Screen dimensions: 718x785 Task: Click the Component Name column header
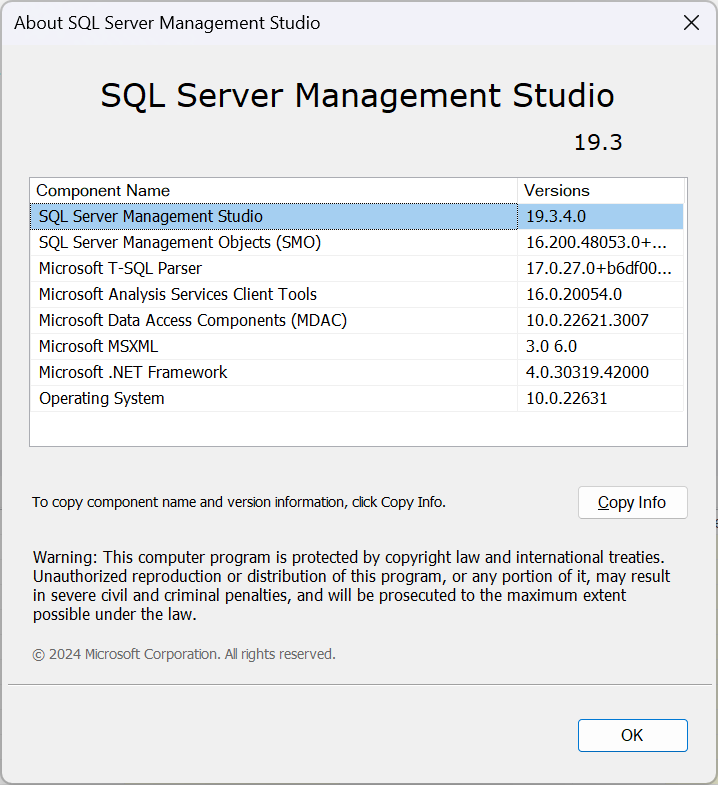click(273, 191)
